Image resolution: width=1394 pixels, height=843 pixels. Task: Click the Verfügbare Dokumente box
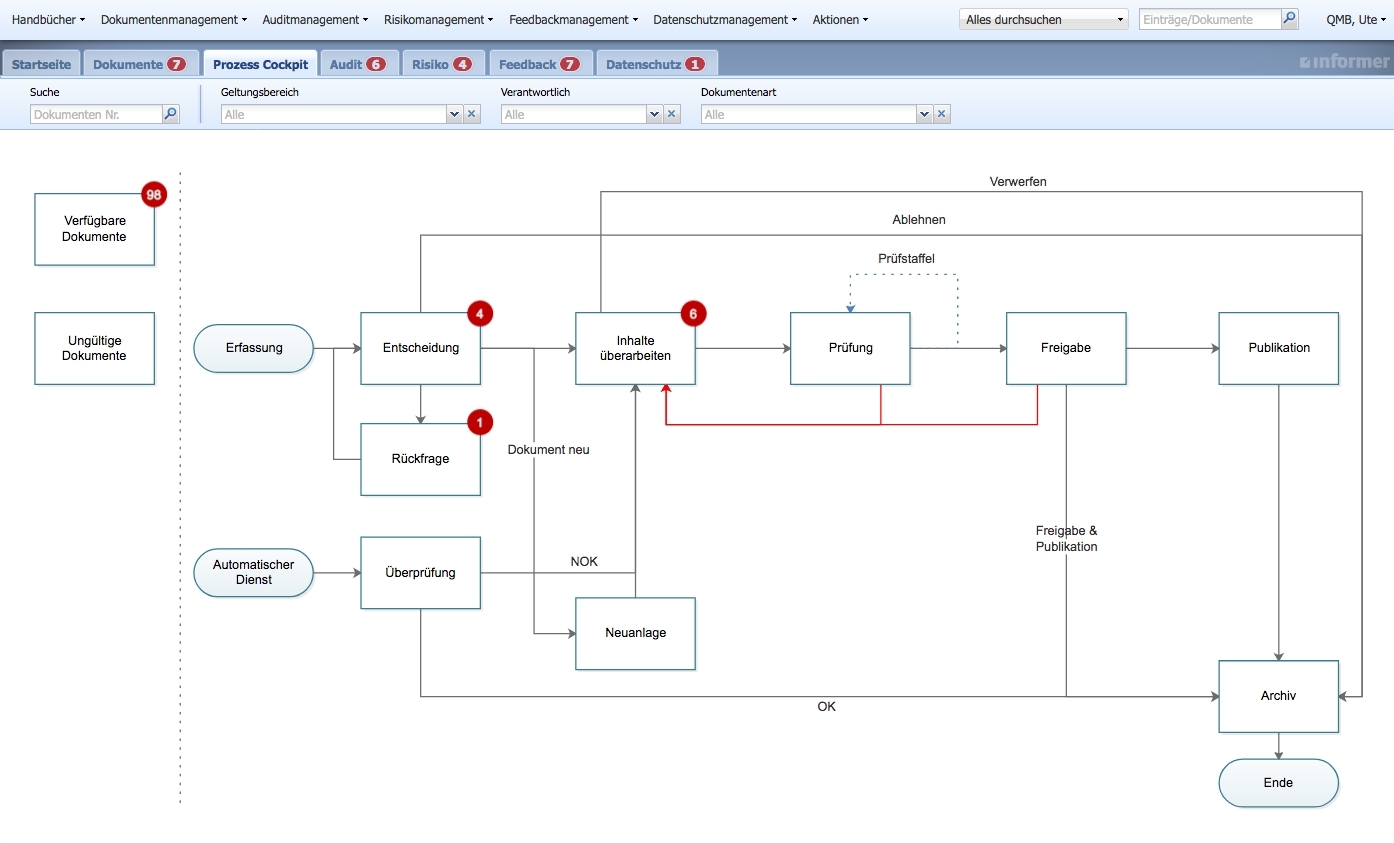tap(95, 229)
